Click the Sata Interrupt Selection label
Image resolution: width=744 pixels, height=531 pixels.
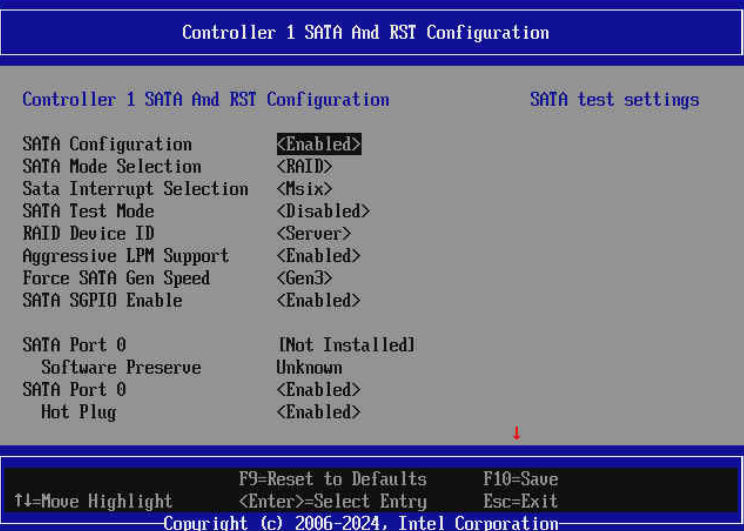tap(135, 189)
